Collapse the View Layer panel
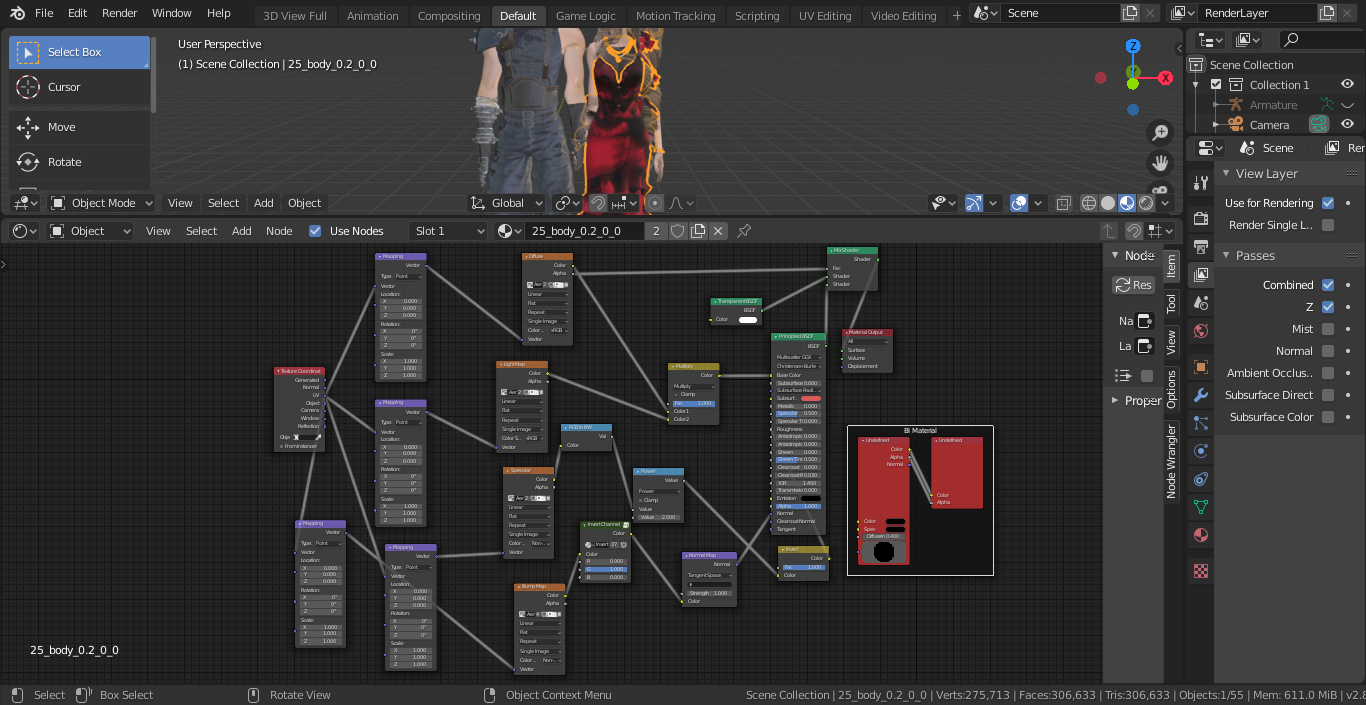Image resolution: width=1366 pixels, height=705 pixels. click(1227, 173)
